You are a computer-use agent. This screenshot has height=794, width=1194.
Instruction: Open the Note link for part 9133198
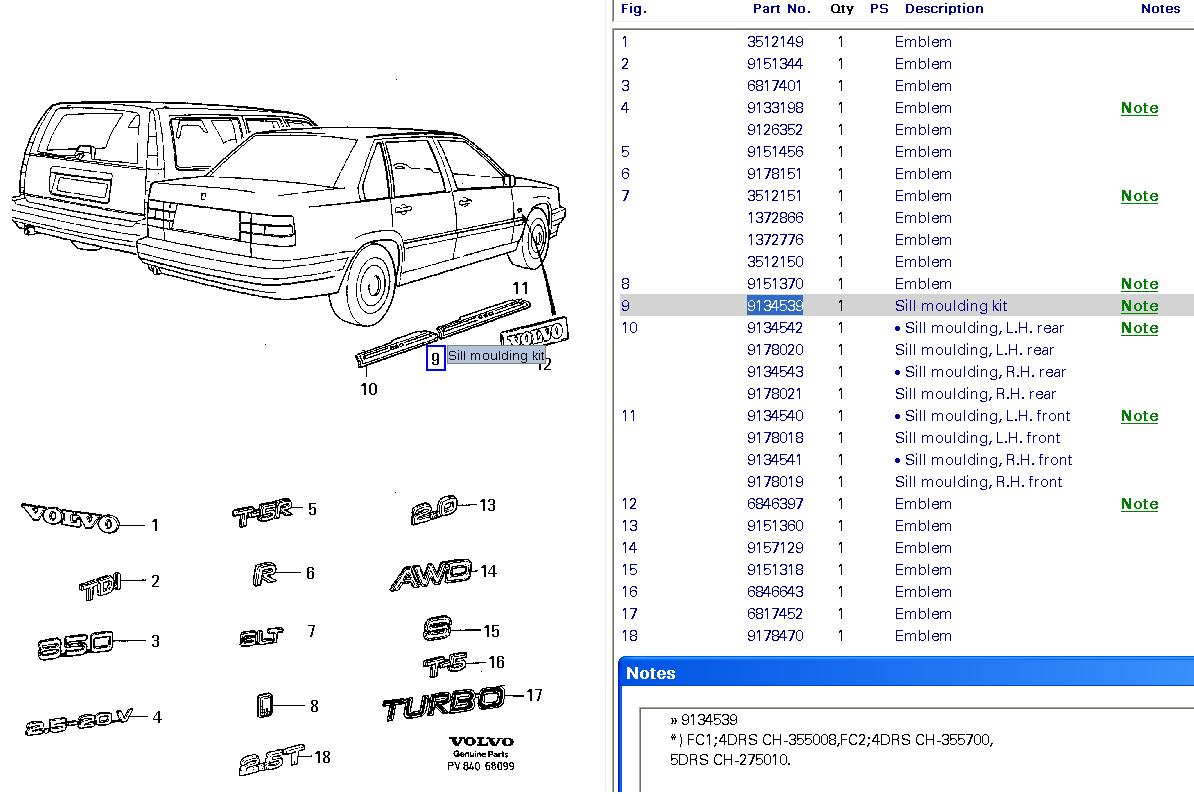pos(1139,108)
